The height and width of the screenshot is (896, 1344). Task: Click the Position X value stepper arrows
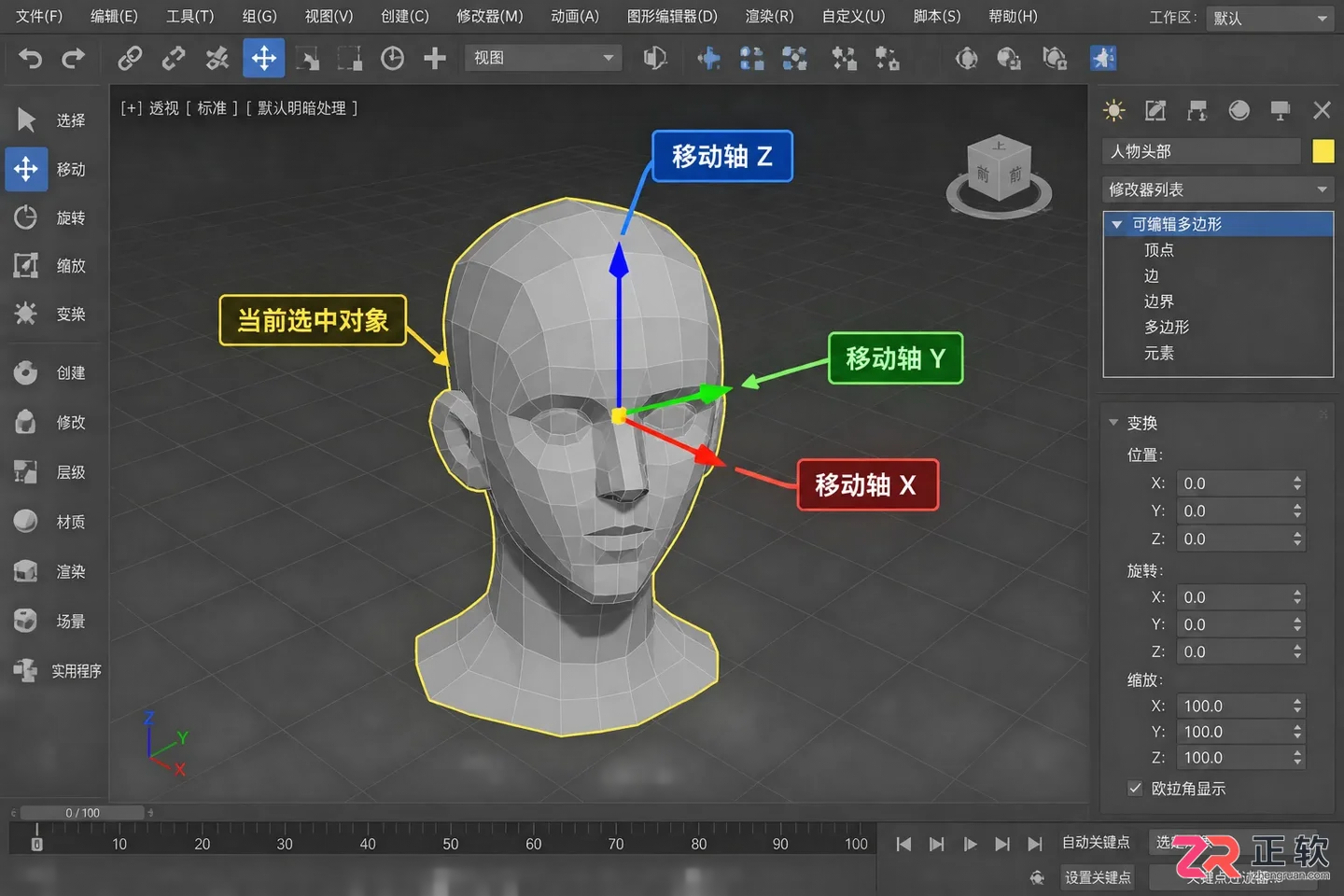1297,483
